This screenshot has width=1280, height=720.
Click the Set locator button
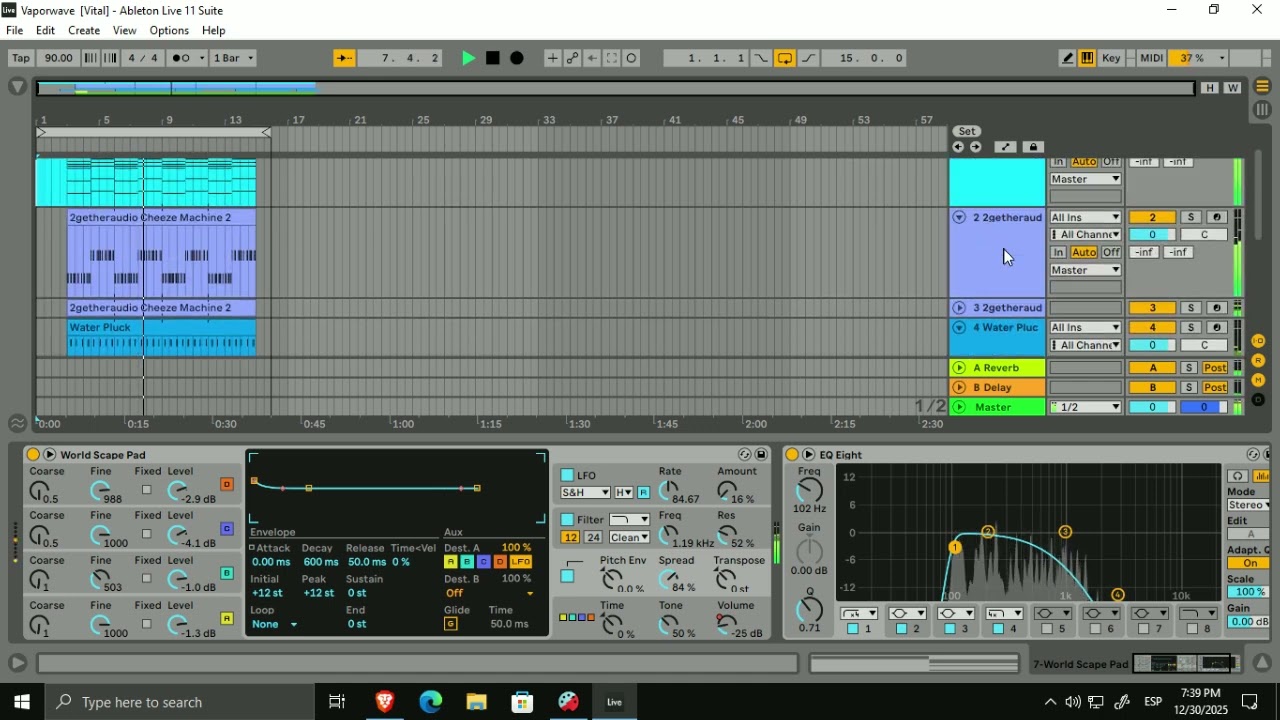[966, 131]
